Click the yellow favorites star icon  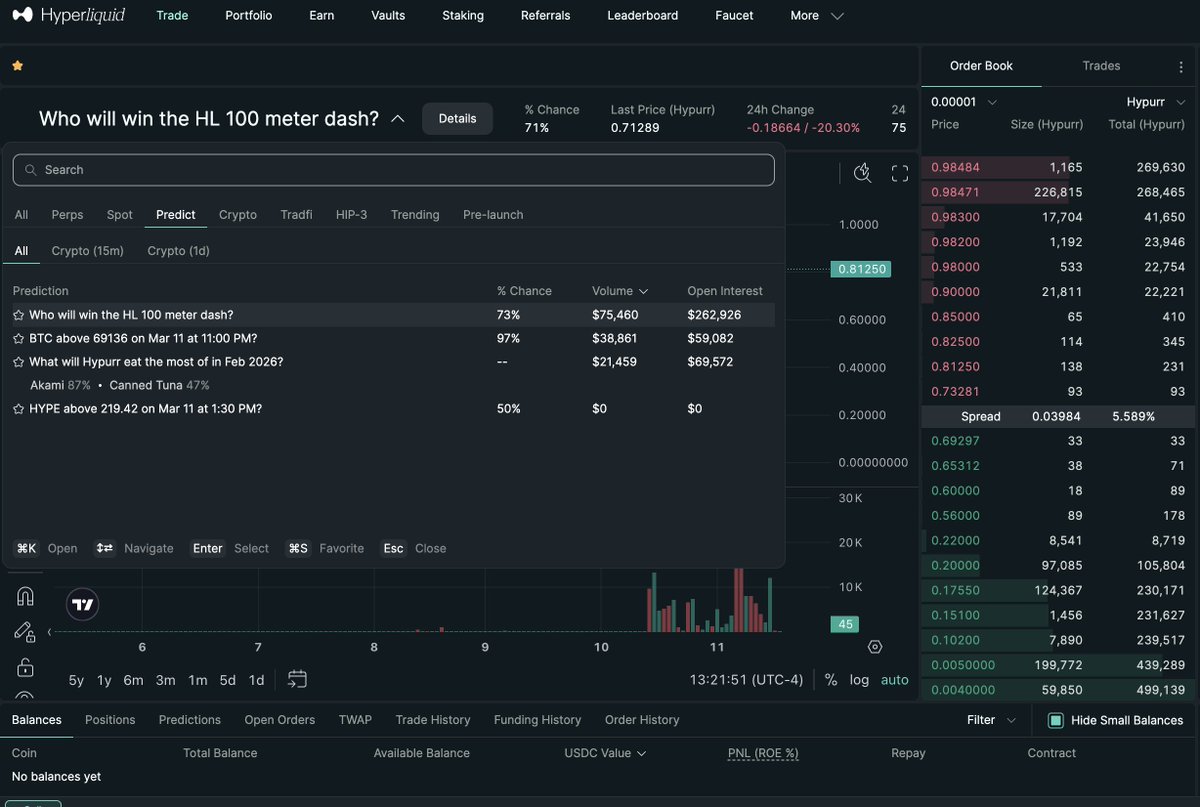[17, 66]
